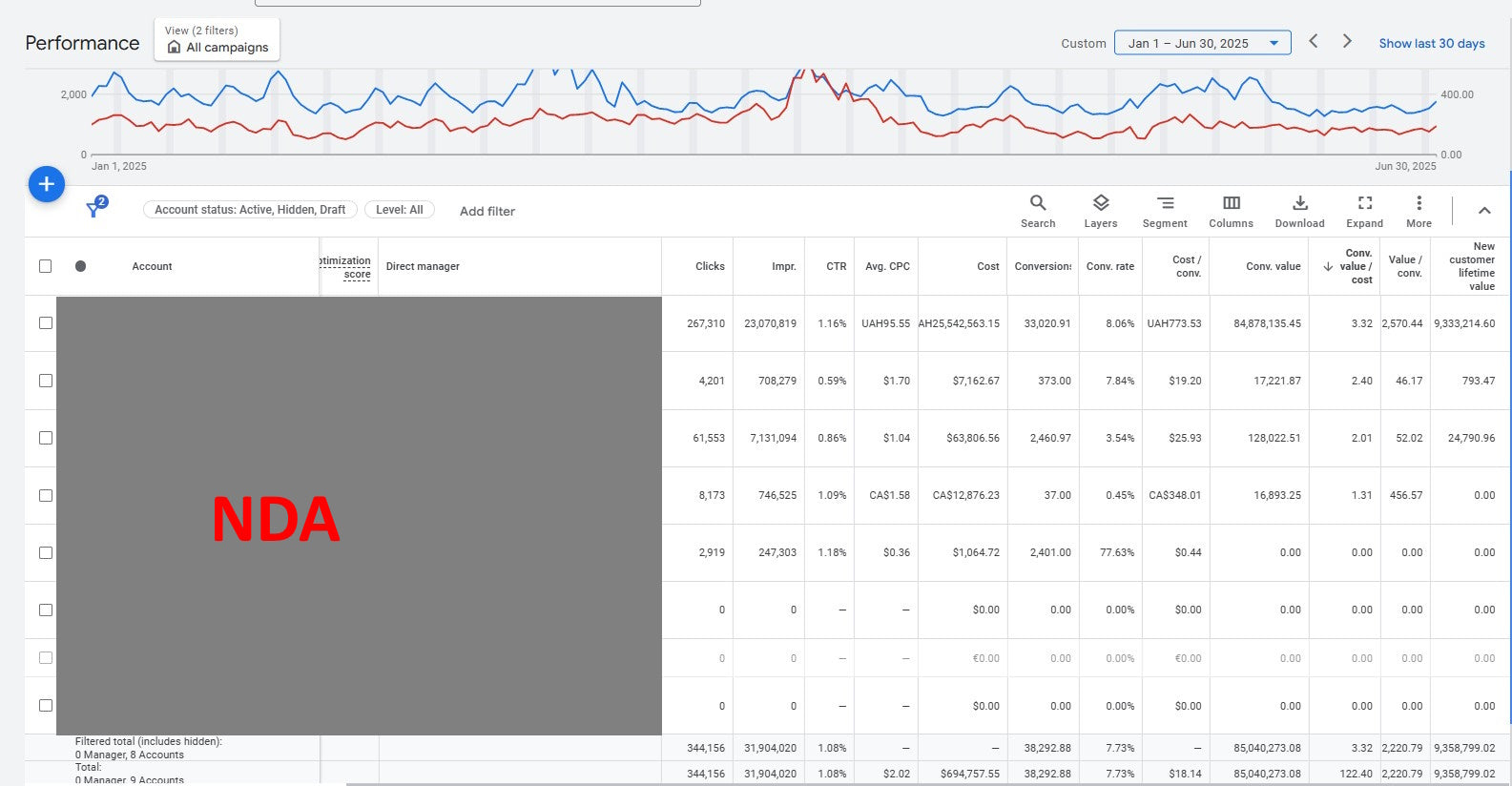Tick the select-all checkbox in header
1512x786 pixels.
(x=45, y=266)
